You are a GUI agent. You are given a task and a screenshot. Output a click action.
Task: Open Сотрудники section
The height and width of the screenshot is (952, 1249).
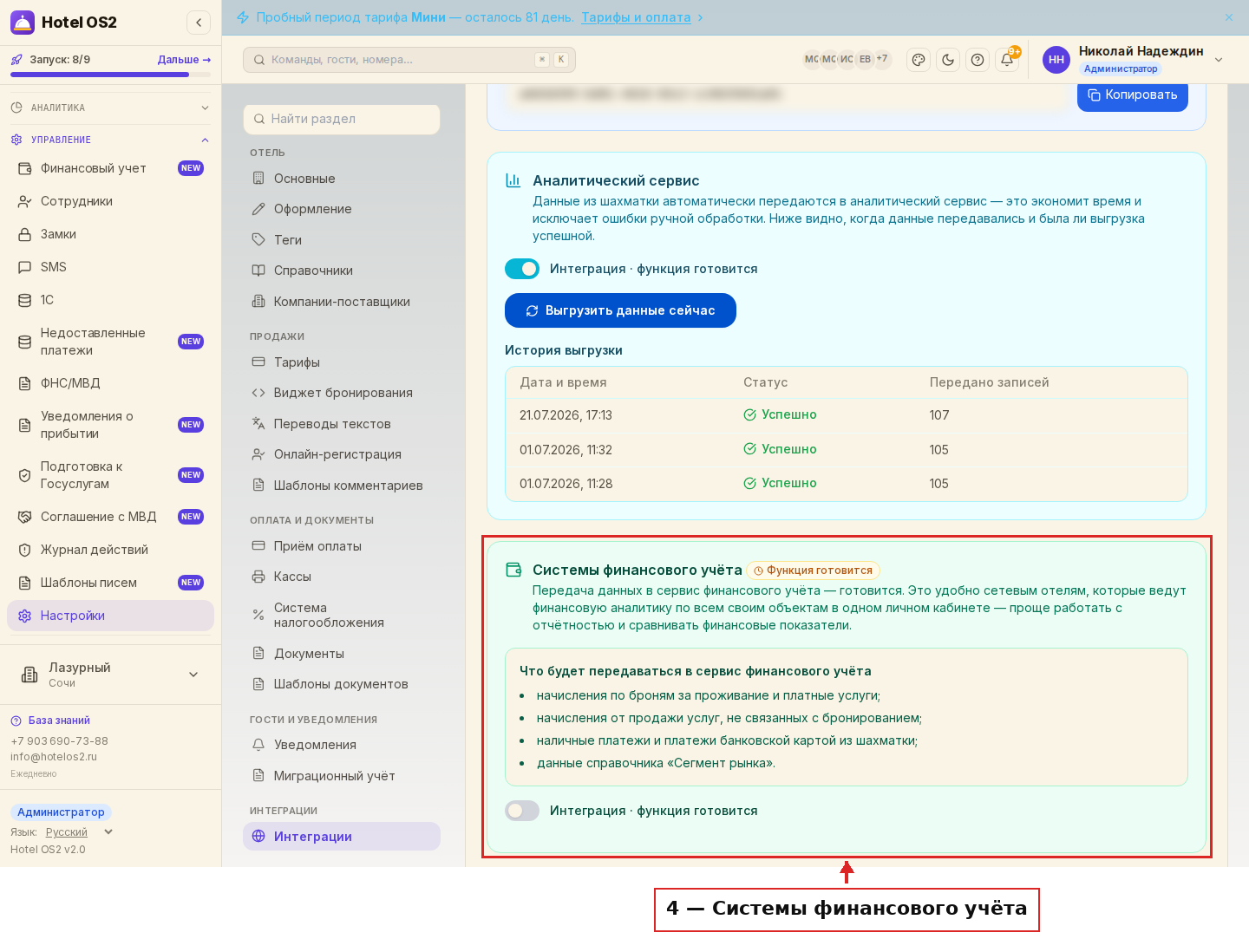[111, 201]
